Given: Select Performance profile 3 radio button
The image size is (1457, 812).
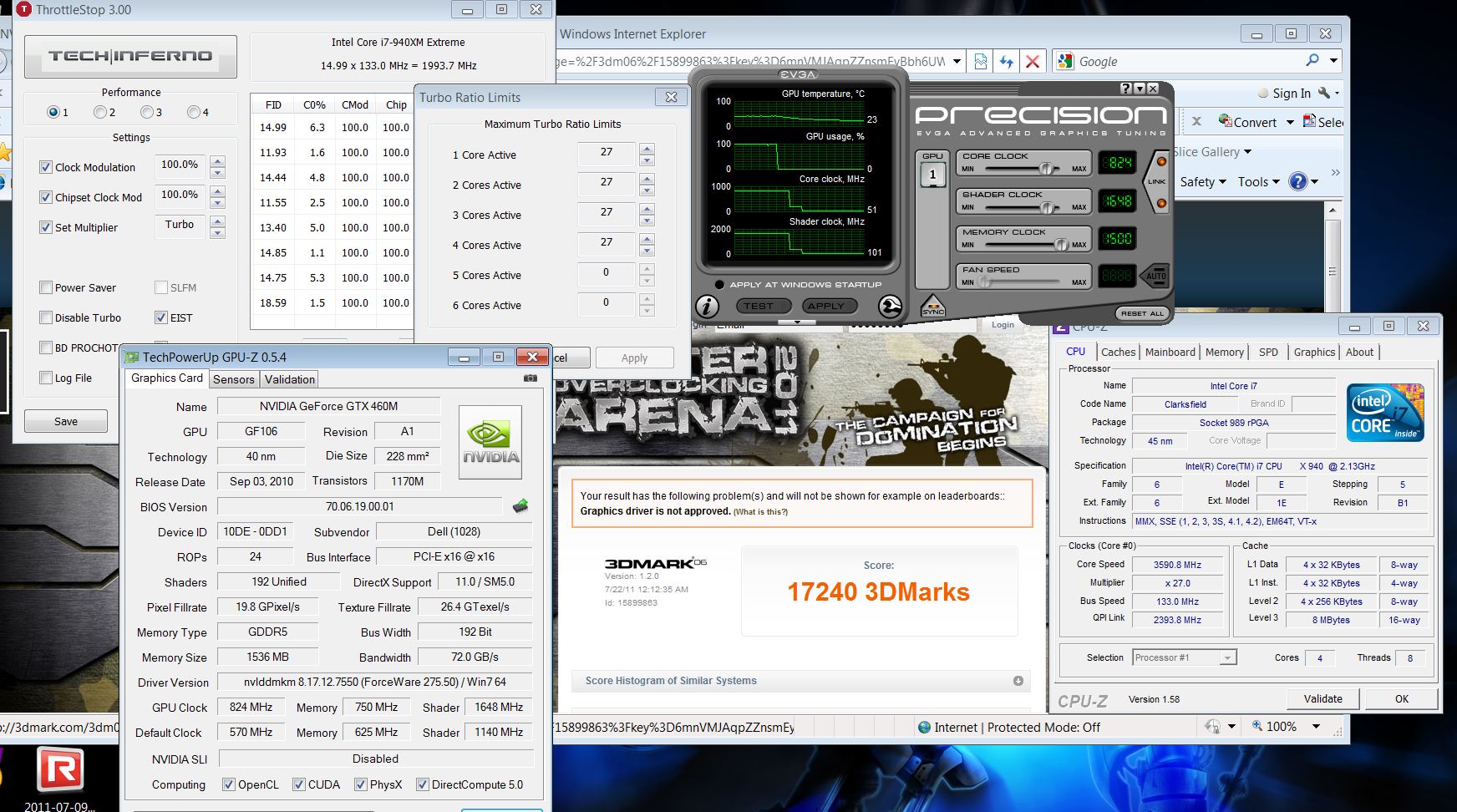Looking at the screenshot, I should (x=147, y=112).
